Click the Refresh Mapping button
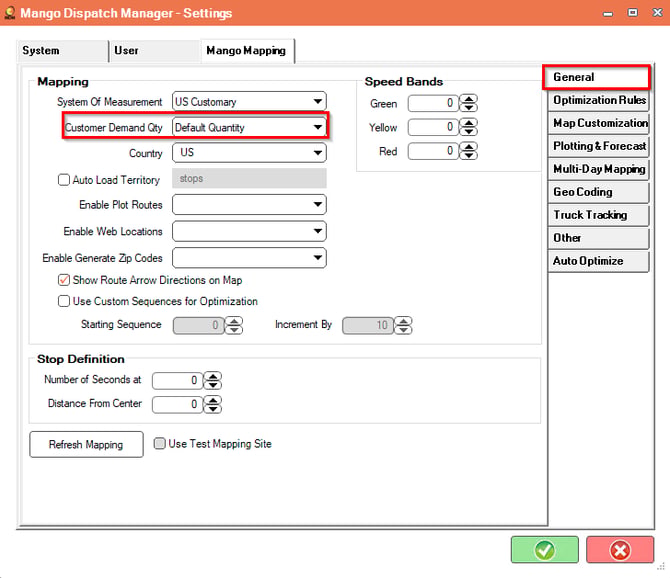The height and width of the screenshot is (578, 670). tap(86, 444)
